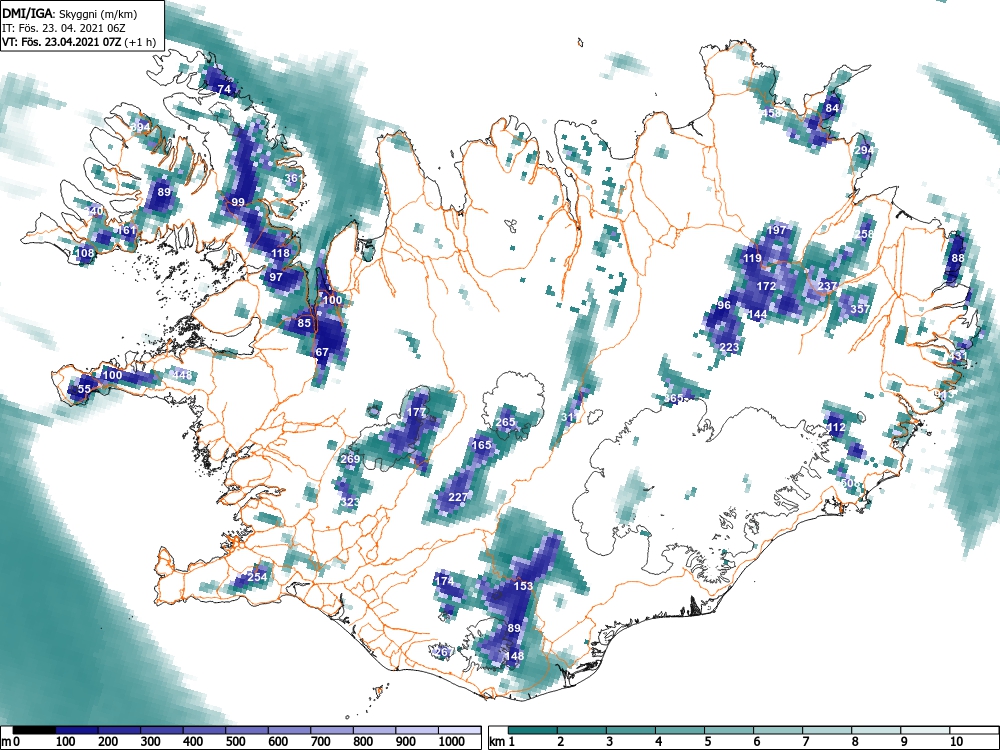Click the visibility value 227 on the map
The height and width of the screenshot is (750, 1000).
pyautogui.click(x=458, y=497)
